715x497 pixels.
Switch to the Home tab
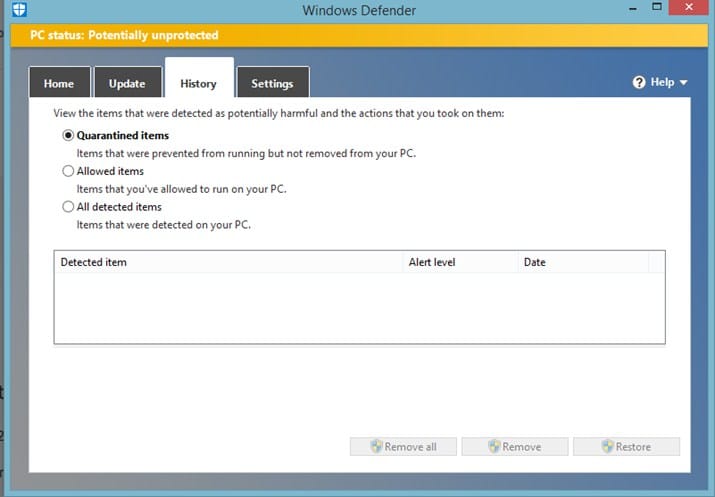(x=59, y=83)
